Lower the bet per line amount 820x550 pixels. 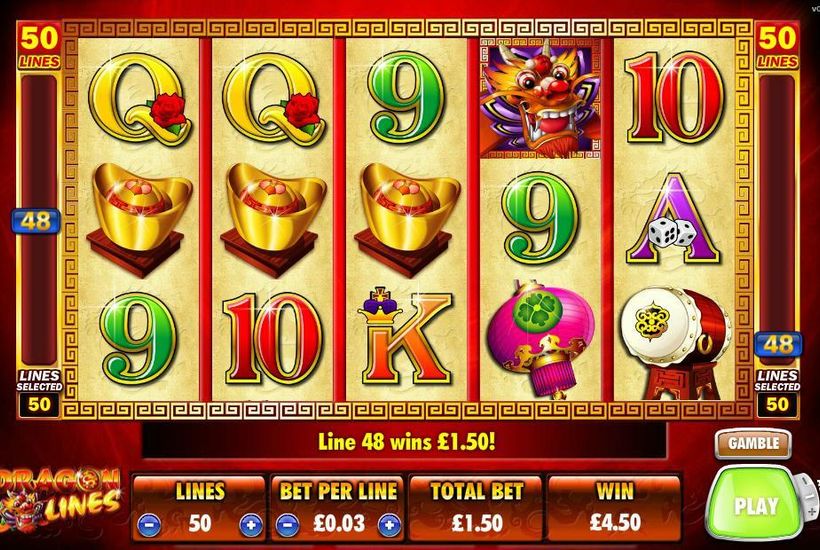[287, 524]
